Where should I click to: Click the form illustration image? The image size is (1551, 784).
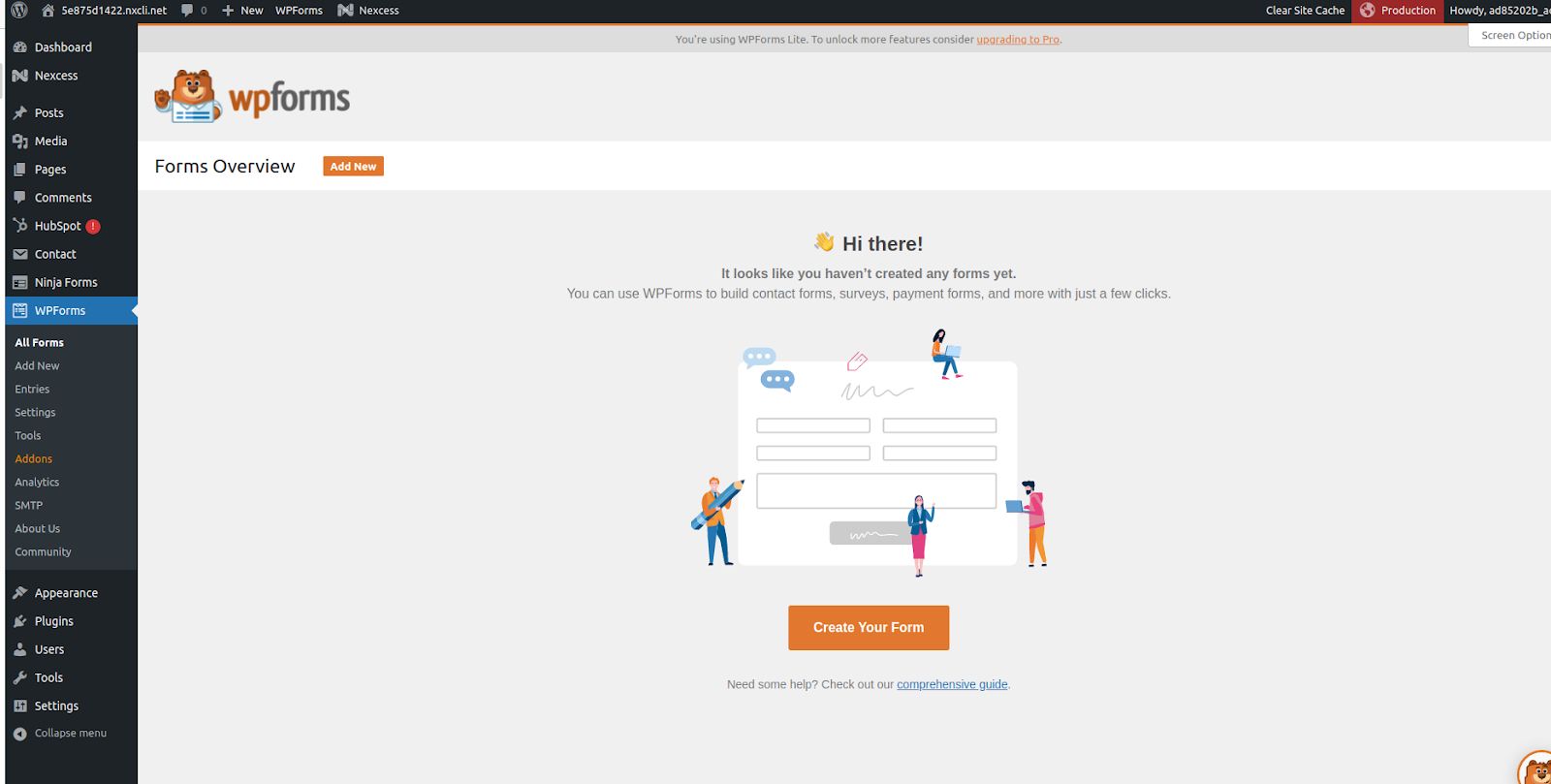pyautogui.click(x=870, y=453)
